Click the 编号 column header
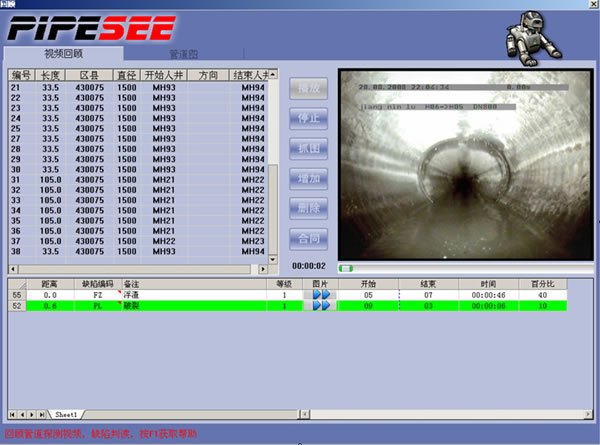The width and height of the screenshot is (600, 445). click(x=21, y=75)
